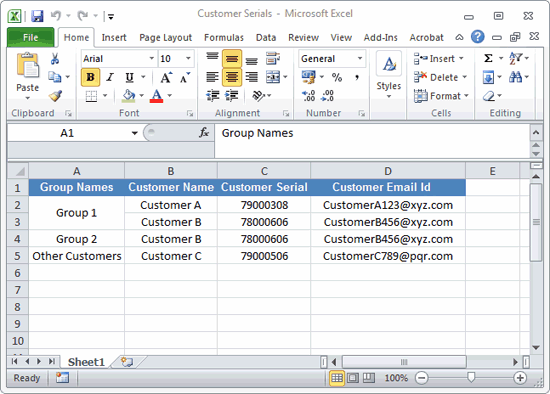This screenshot has height=394, width=550.
Task: Apply Comma Style number format
Action: (x=357, y=77)
